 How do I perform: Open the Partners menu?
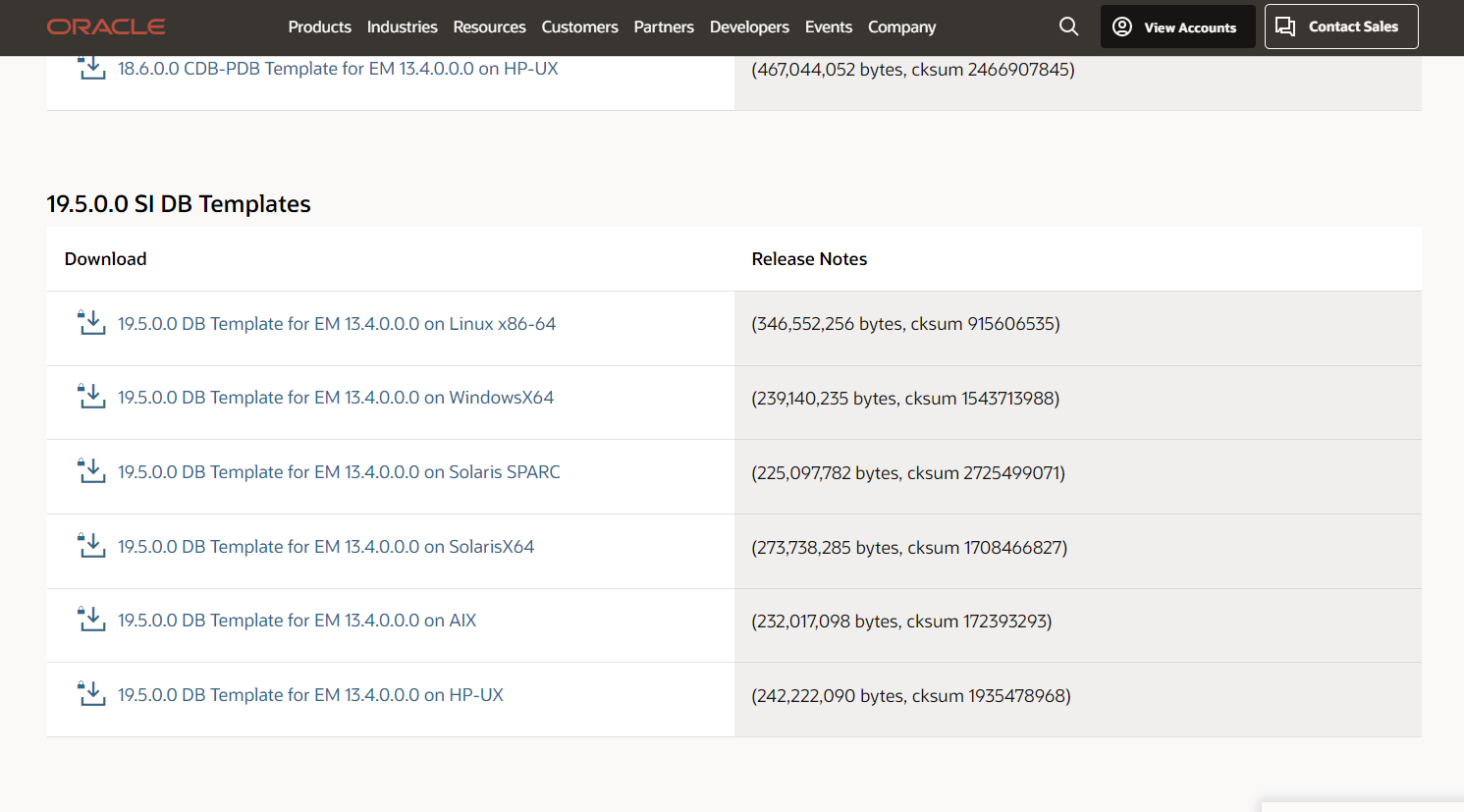click(664, 27)
